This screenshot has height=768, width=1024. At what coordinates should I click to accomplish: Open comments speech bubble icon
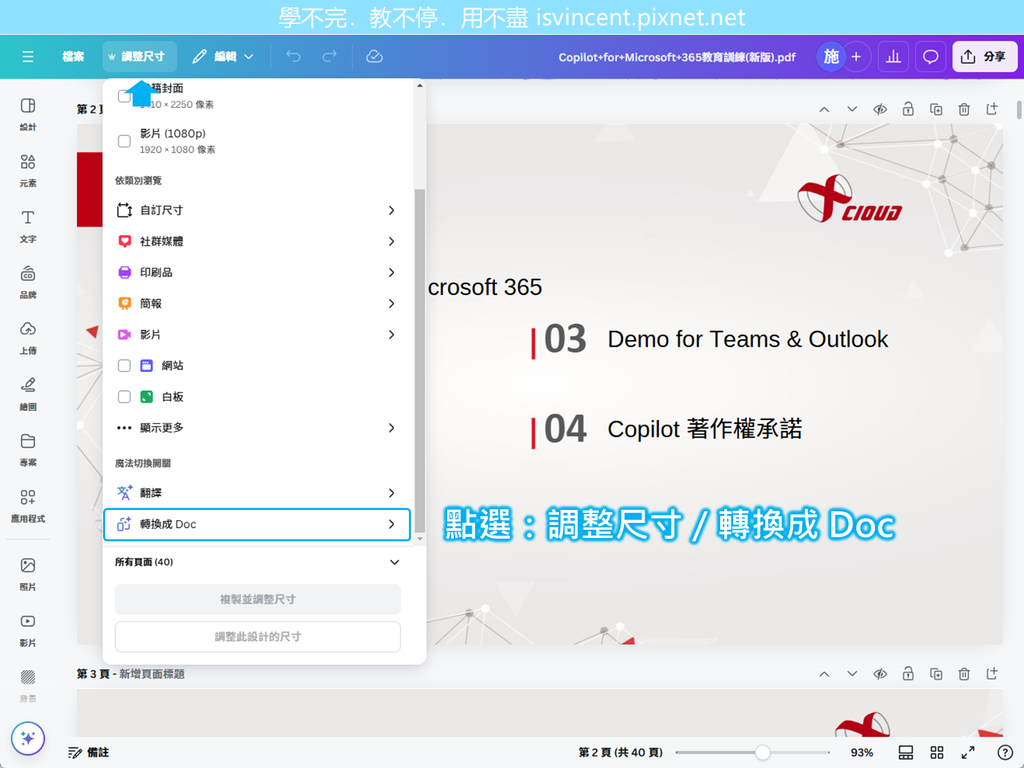(x=931, y=57)
